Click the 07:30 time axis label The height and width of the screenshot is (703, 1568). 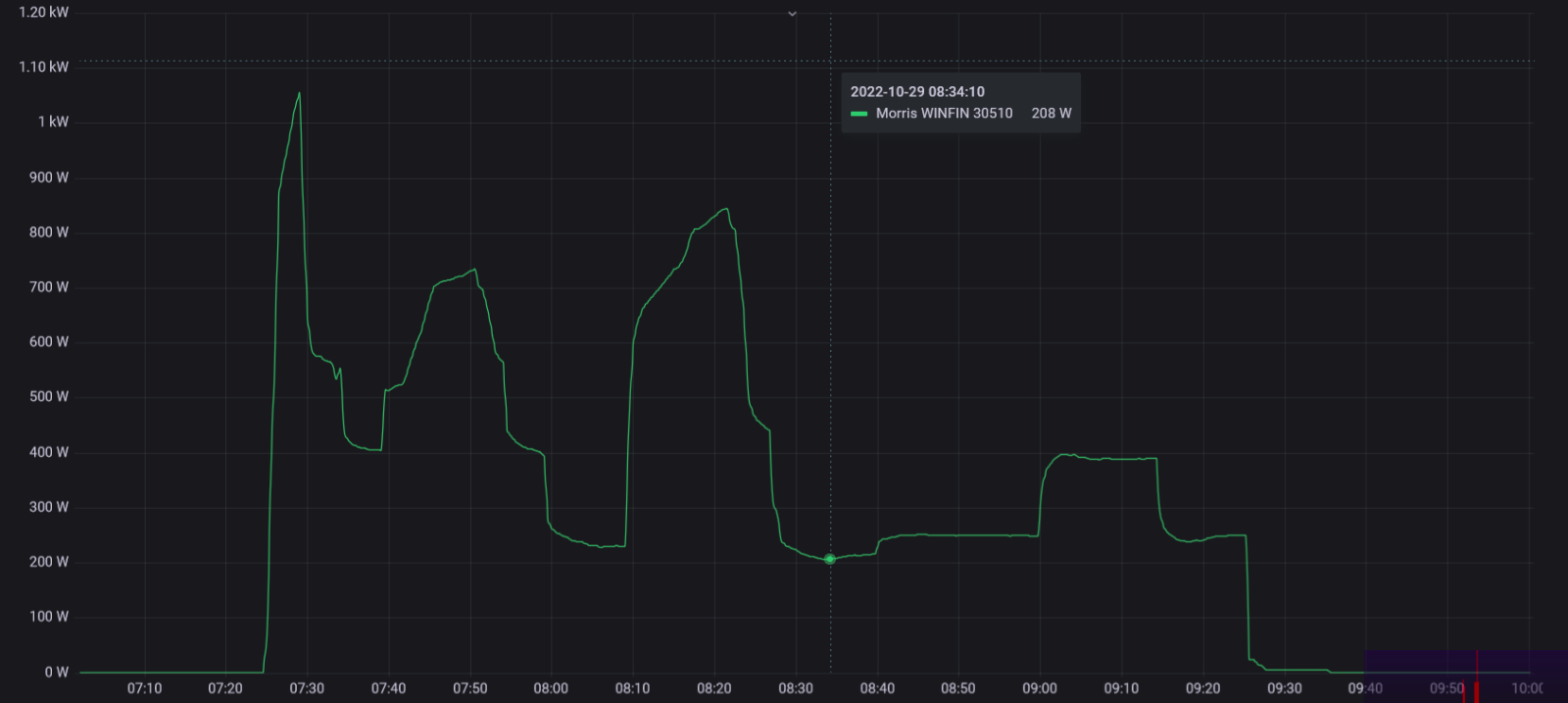coord(307,688)
